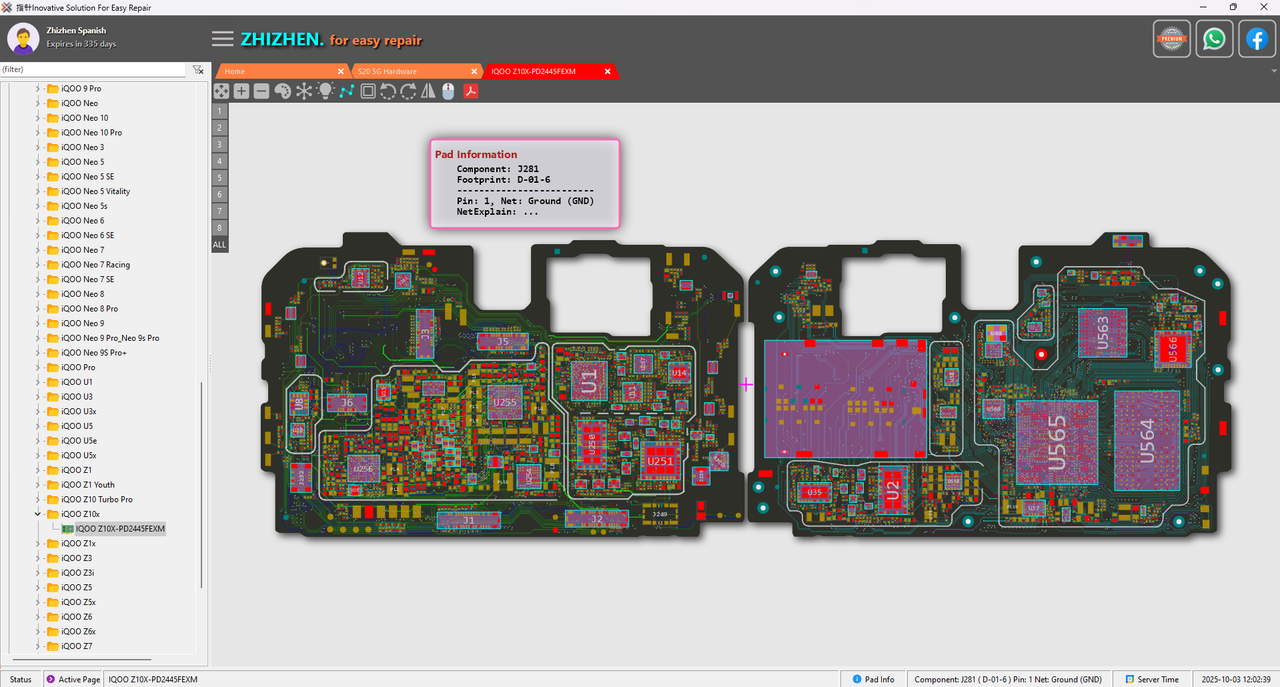The height and width of the screenshot is (687, 1280).
Task: Expand the iQOO Neo 5 Vitality folder
Action: (38, 191)
